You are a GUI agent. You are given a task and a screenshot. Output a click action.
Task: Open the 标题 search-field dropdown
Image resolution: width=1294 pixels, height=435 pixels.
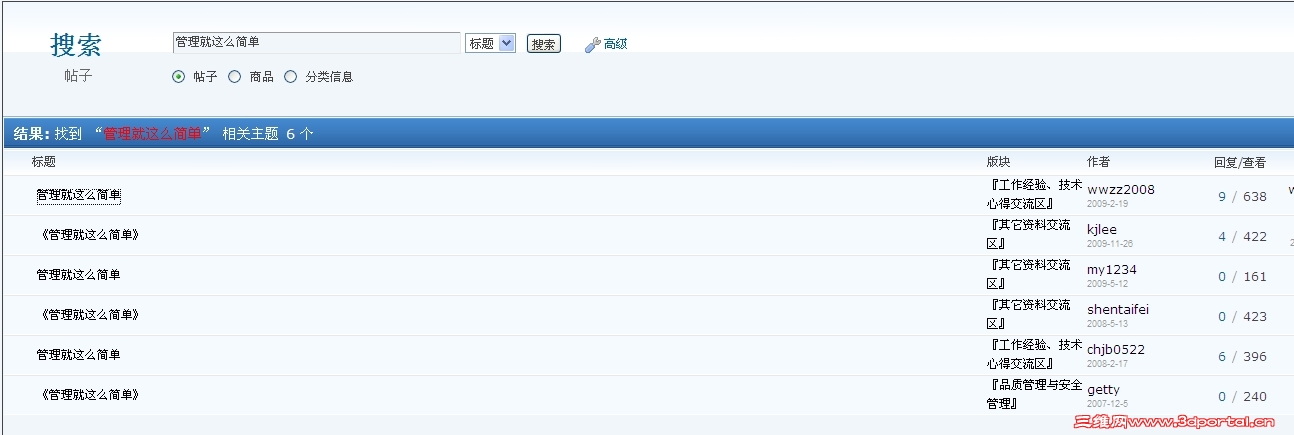[x=490, y=43]
